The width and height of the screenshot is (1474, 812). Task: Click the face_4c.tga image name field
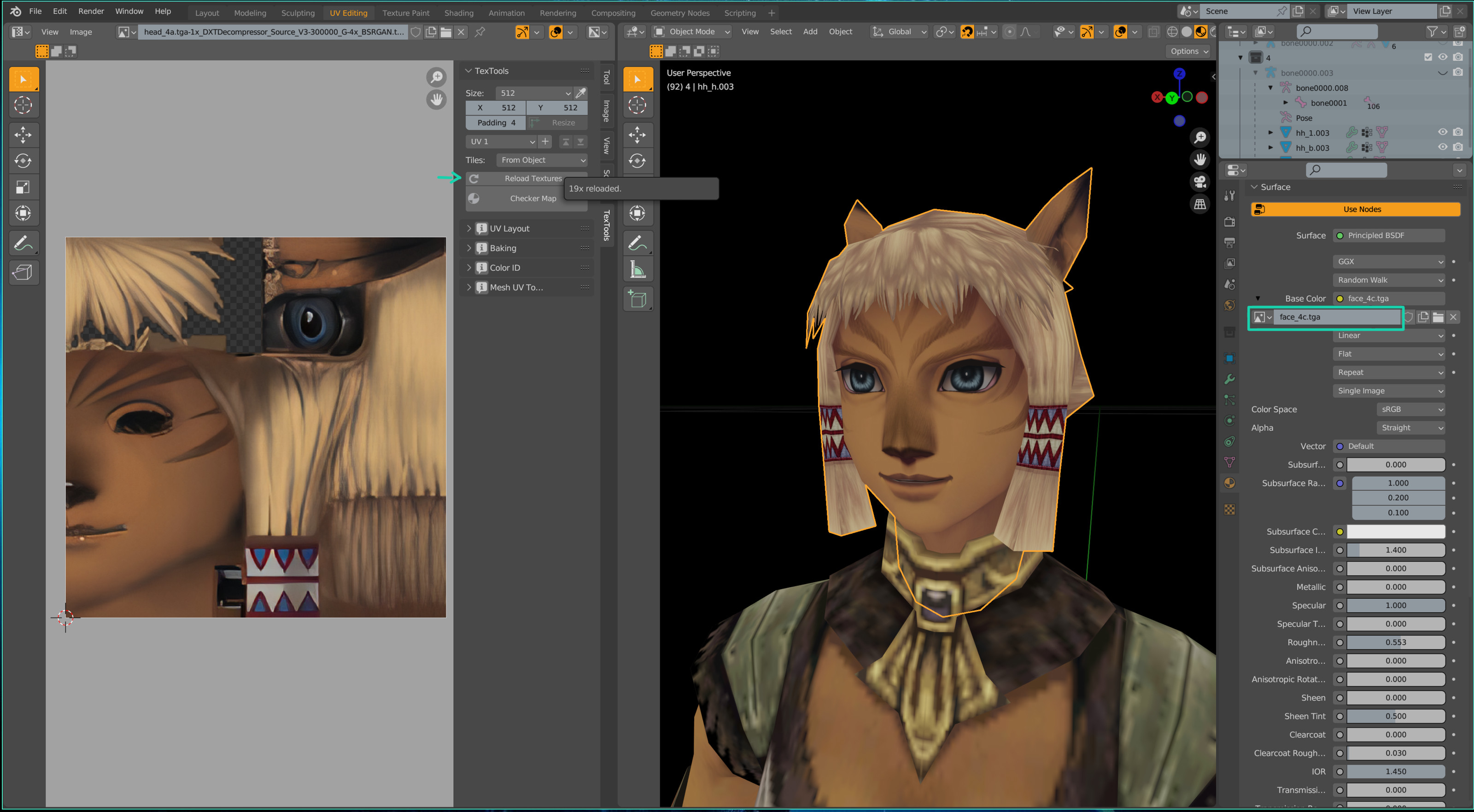coord(1338,317)
